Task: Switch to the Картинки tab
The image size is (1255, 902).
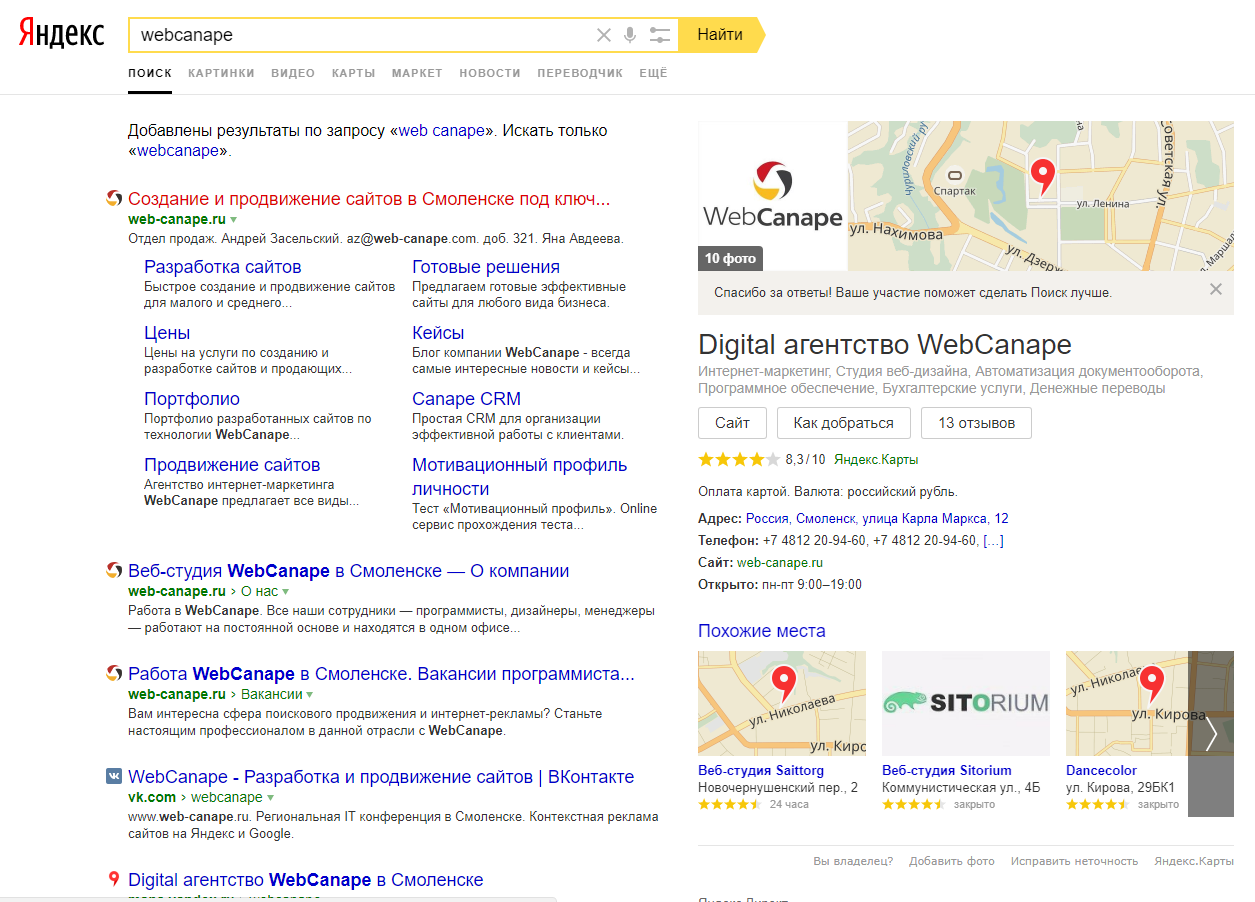Action: point(221,73)
